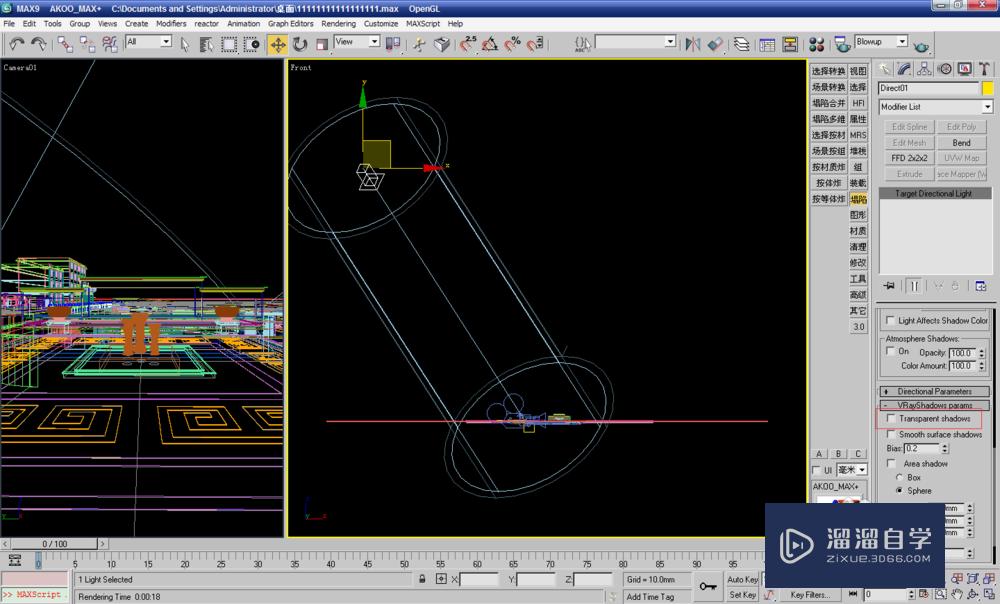Open the Layer Manager icon

741,44
